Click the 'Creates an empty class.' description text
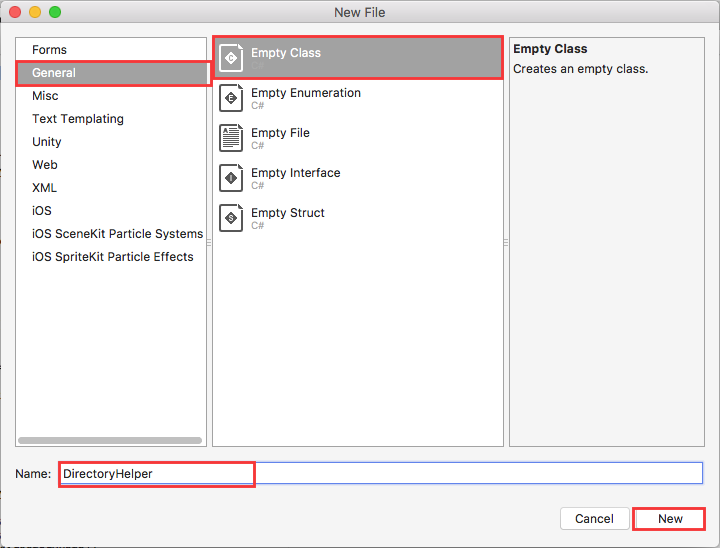The image size is (720, 548). point(580,69)
